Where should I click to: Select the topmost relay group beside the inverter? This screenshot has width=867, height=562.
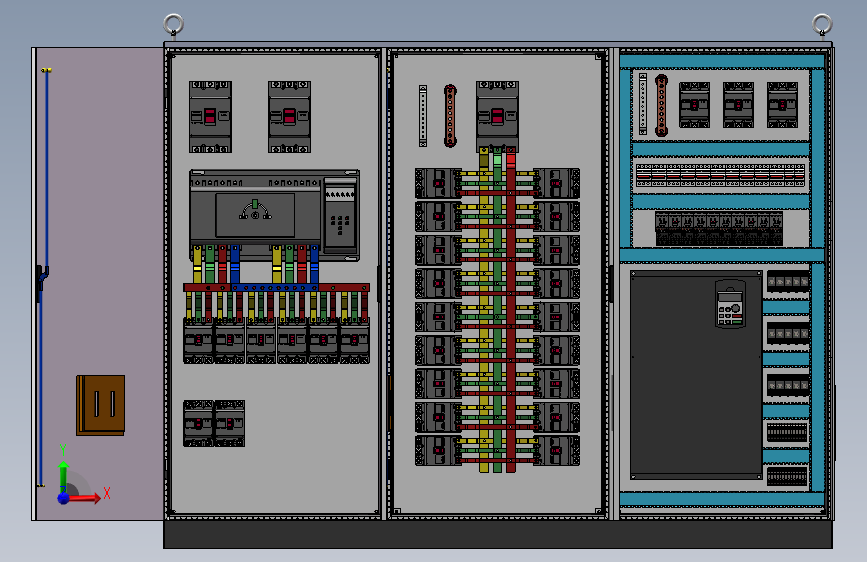click(x=788, y=283)
